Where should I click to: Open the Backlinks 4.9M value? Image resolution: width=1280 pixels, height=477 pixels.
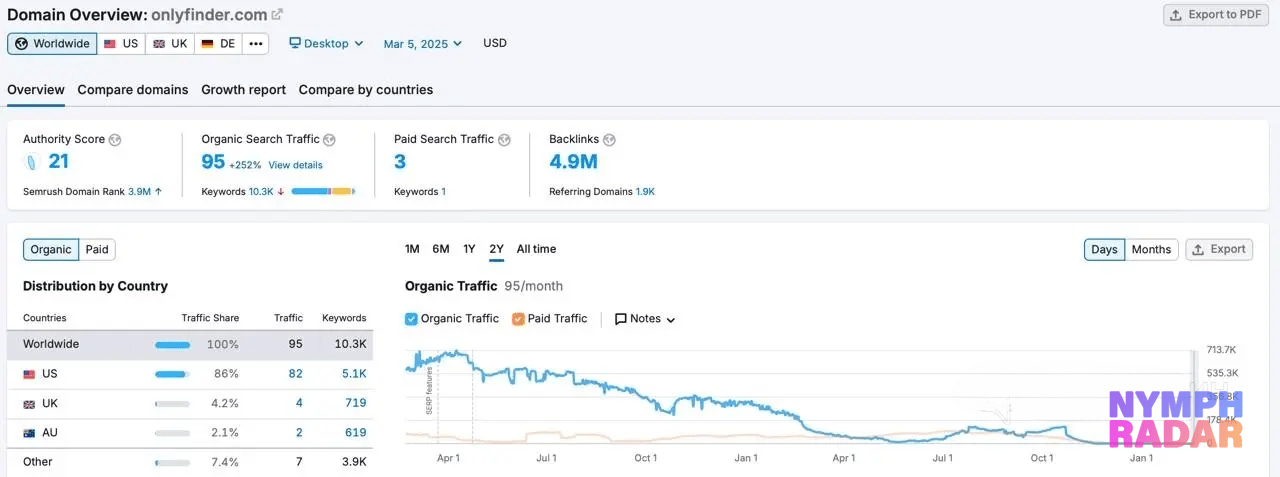pos(573,162)
